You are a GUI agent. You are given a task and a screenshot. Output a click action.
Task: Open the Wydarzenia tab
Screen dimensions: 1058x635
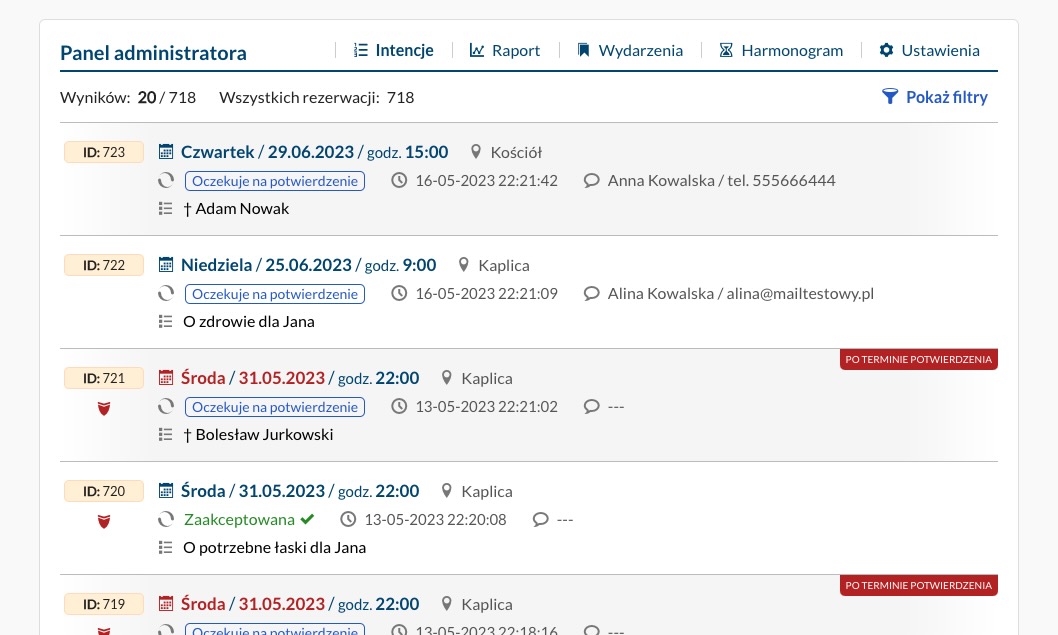[640, 49]
